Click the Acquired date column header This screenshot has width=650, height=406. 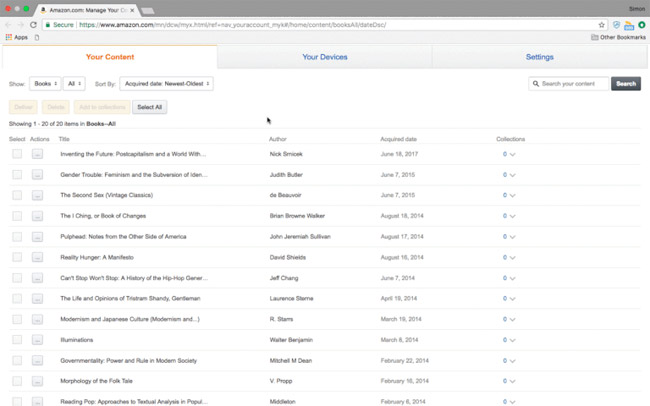(398, 139)
